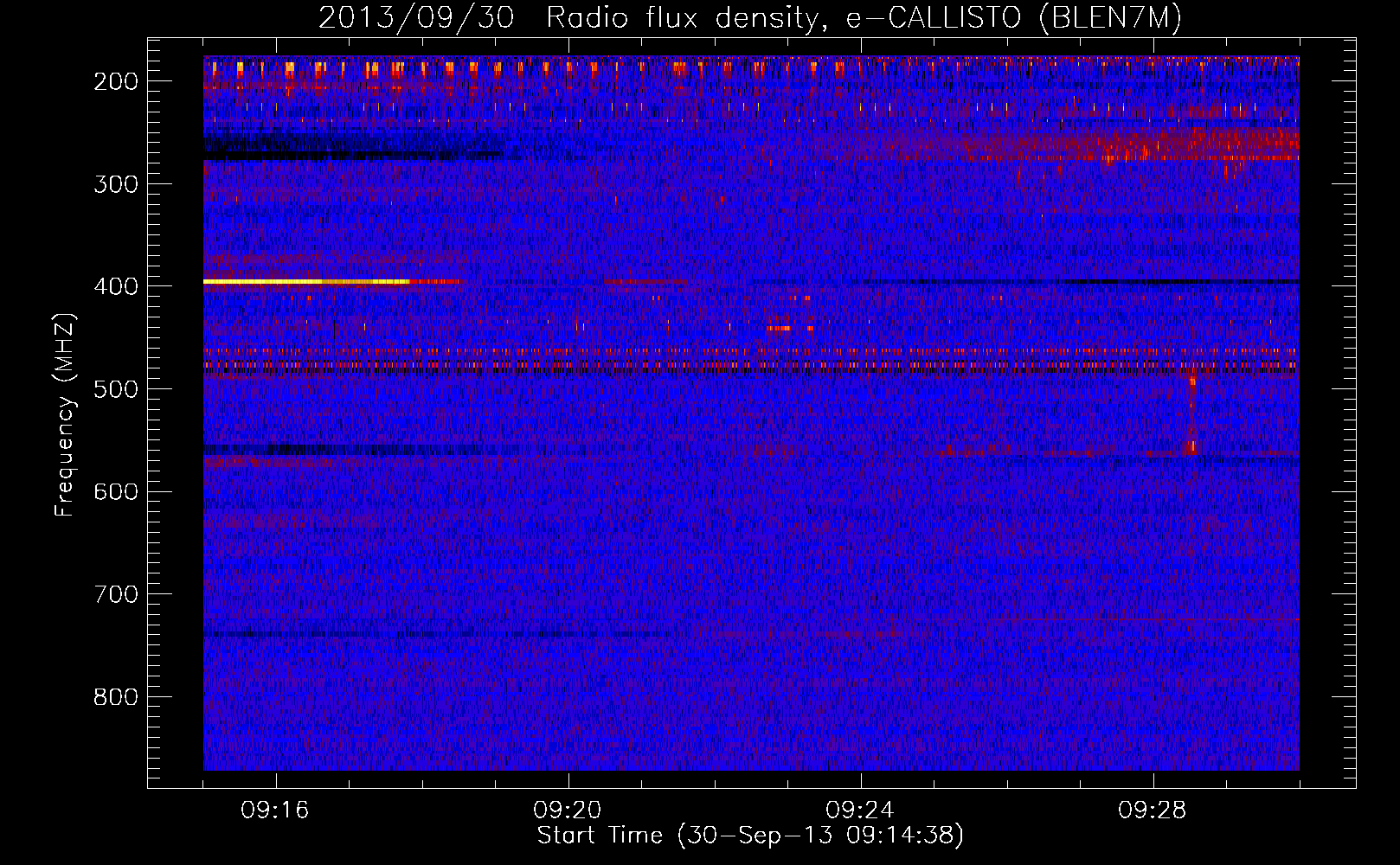This screenshot has height=865, width=1400.
Task: Click the red vertical burst near 09:28 at 500 MHz
Action: point(1192,413)
